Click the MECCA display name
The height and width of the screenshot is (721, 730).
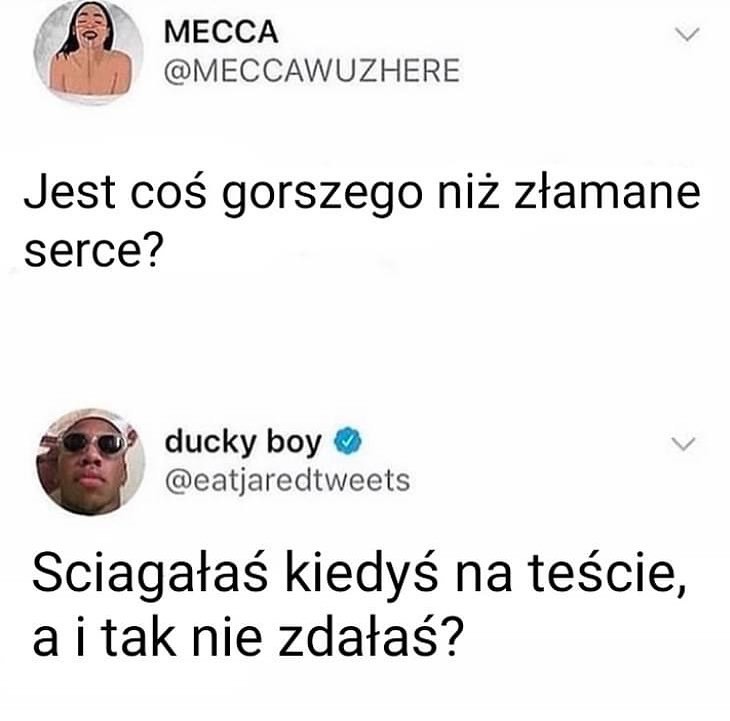point(221,33)
